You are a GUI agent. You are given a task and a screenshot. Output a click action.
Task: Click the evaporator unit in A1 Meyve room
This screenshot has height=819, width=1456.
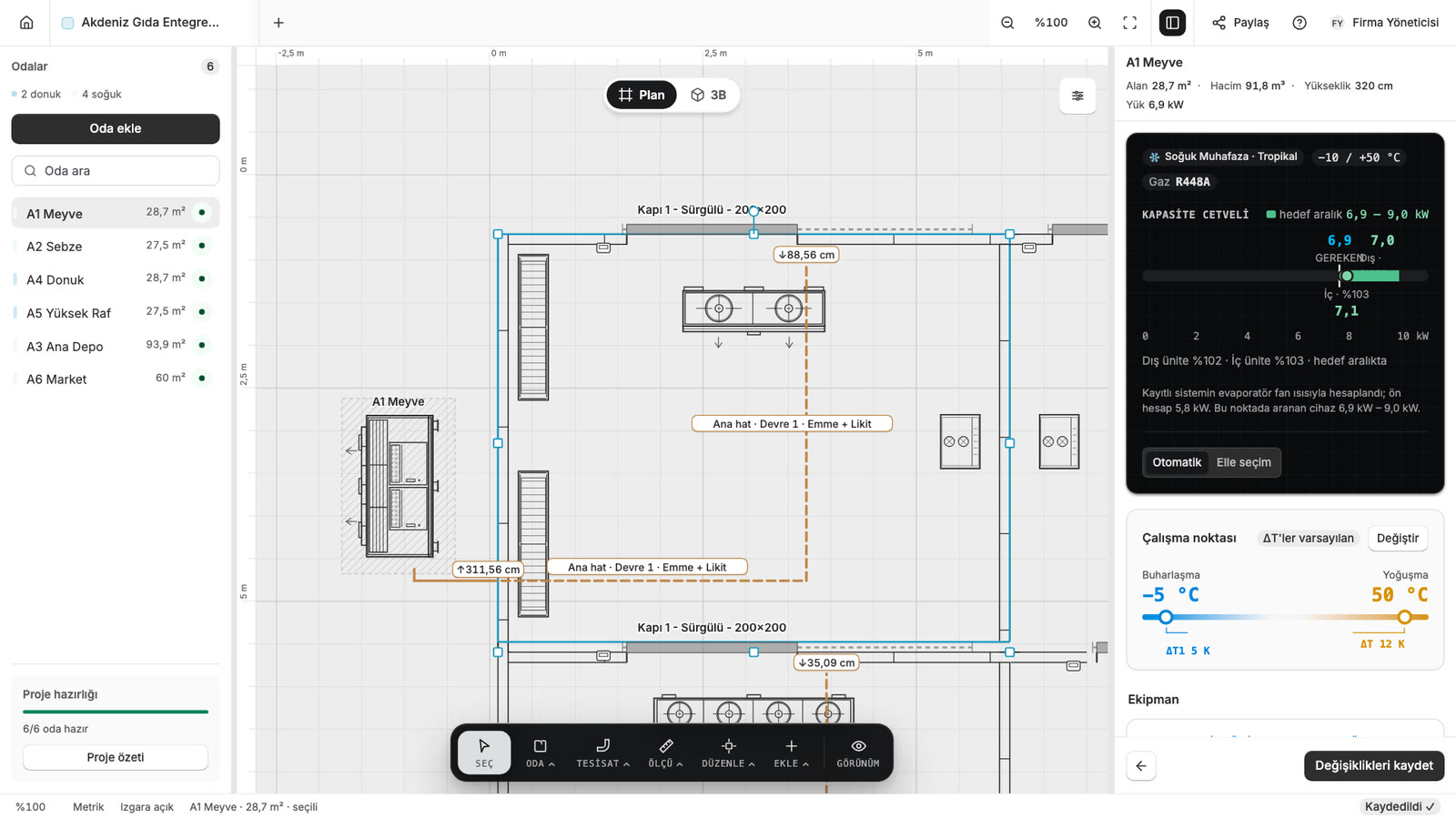(x=753, y=309)
